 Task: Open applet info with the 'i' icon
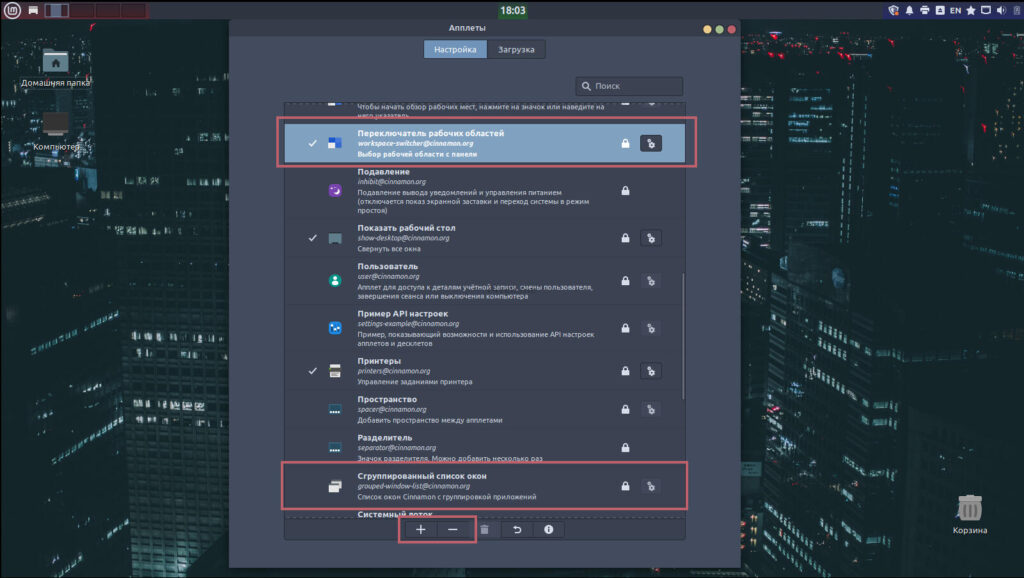point(548,529)
